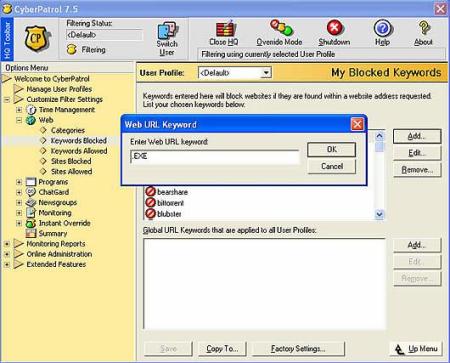Close the Web URL Keyword dialog
Viewport: 450px width, 363px height.
tap(357, 125)
